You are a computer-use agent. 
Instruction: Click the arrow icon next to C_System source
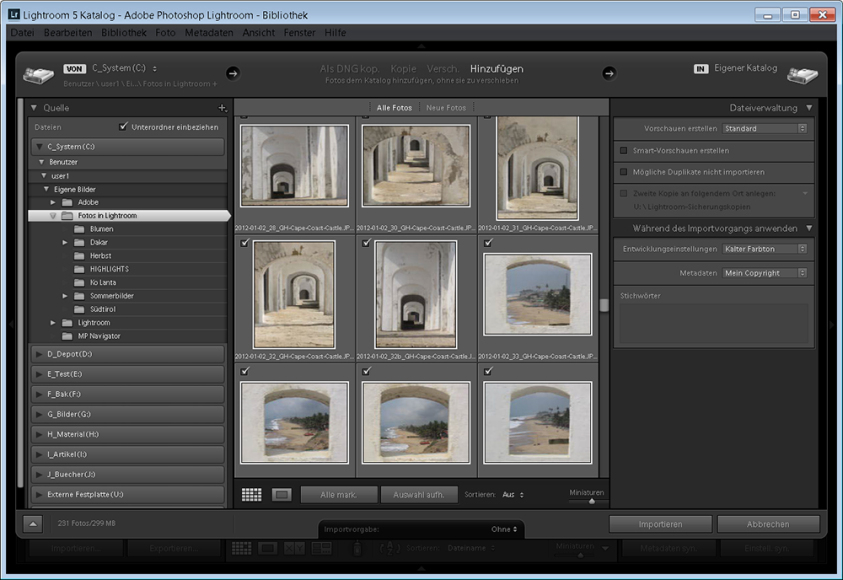pyautogui.click(x=232, y=72)
